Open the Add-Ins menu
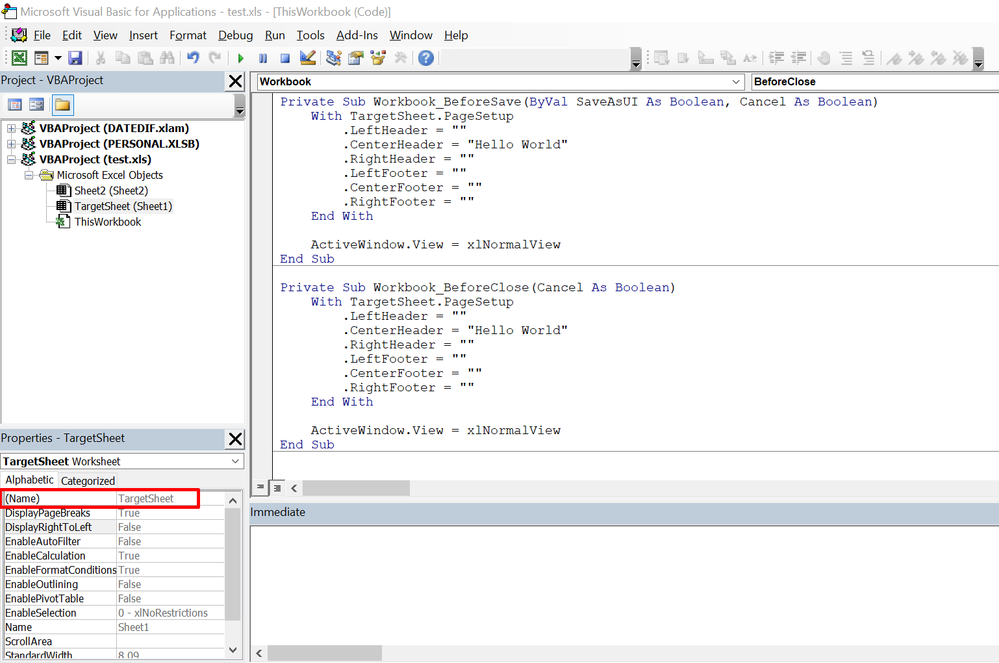999x663 pixels. [357, 35]
